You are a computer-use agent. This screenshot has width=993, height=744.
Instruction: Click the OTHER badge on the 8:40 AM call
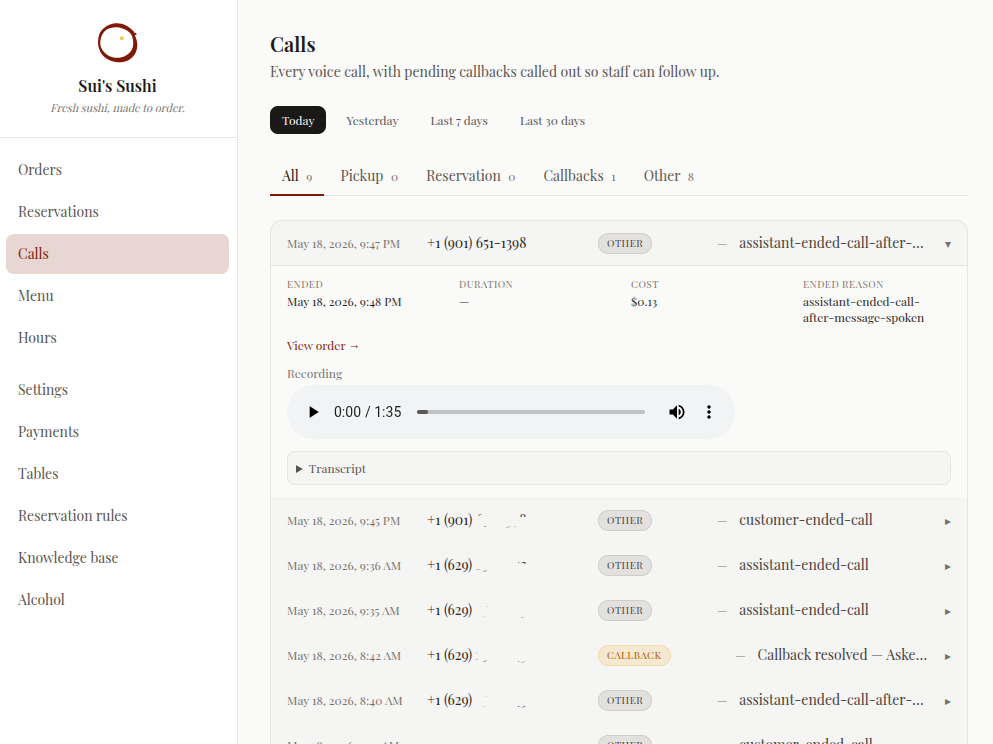click(x=624, y=700)
